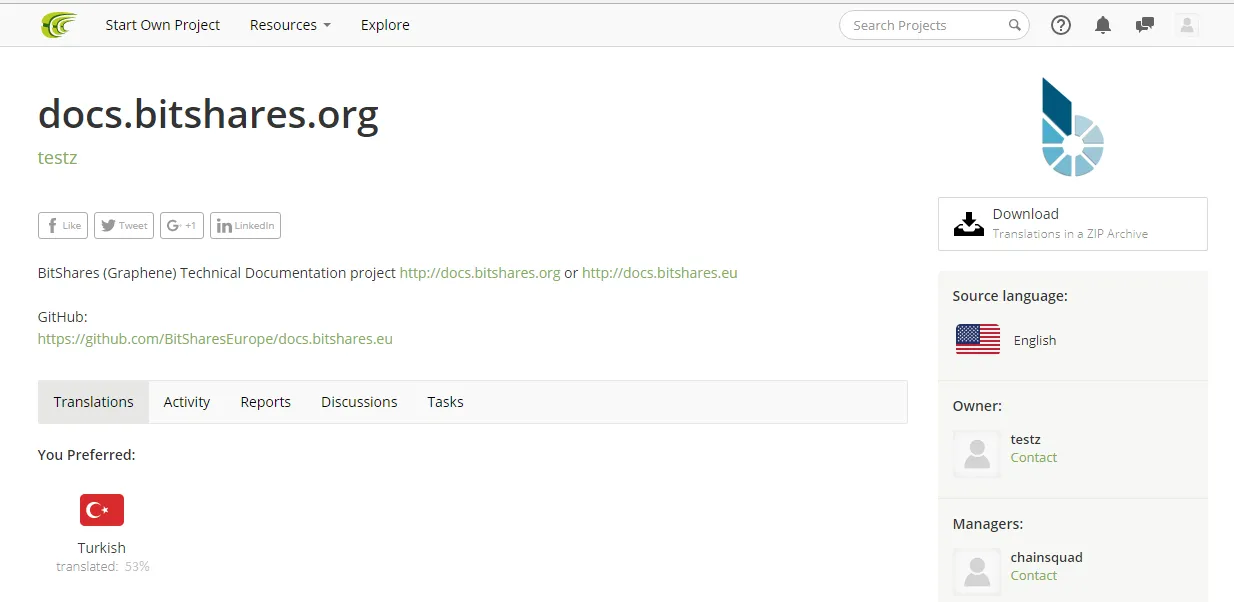The width and height of the screenshot is (1234, 602).
Task: Share via LinkedIn button
Action: click(x=245, y=225)
